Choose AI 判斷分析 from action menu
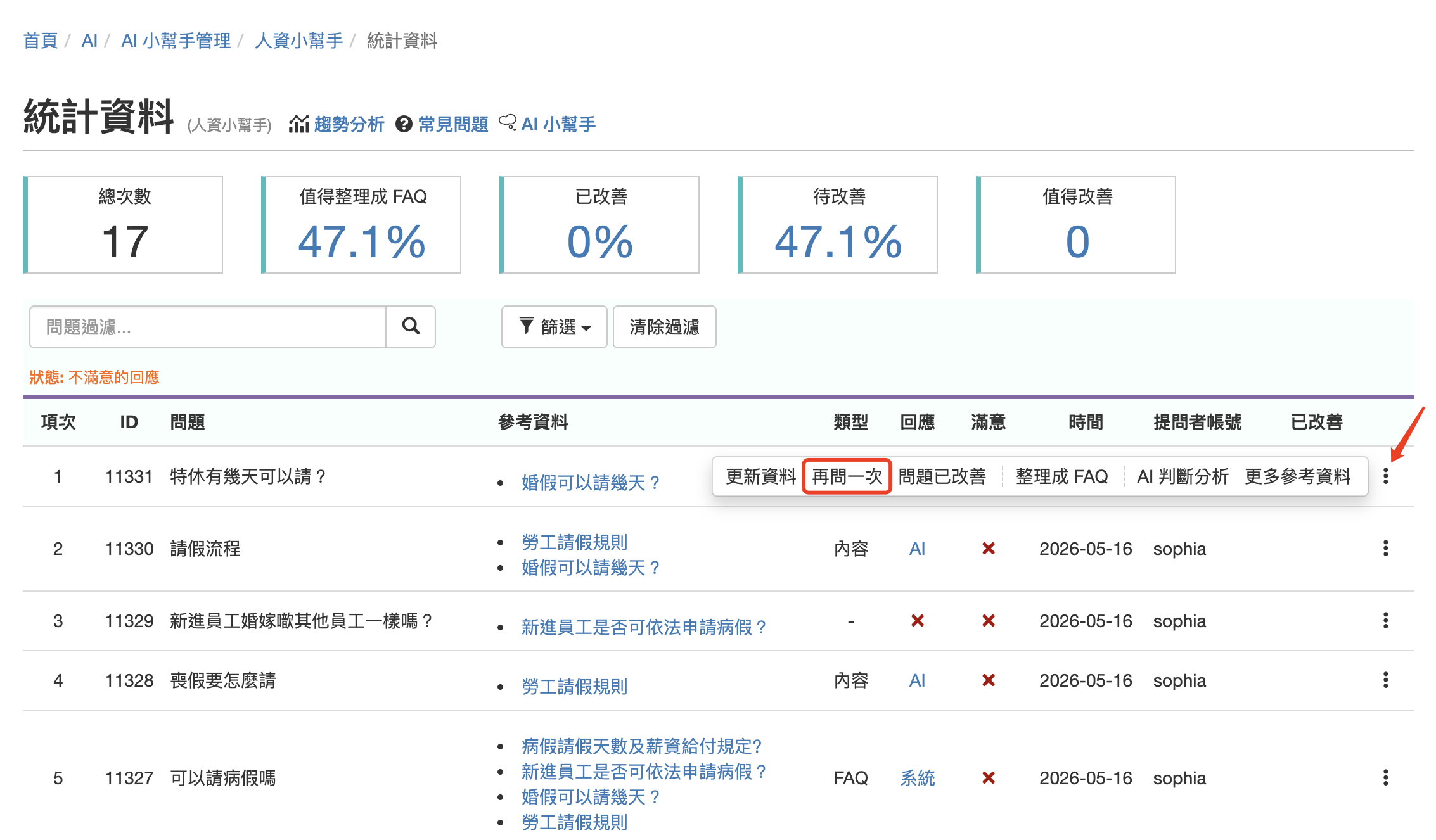The image size is (1436, 840). point(1183,476)
